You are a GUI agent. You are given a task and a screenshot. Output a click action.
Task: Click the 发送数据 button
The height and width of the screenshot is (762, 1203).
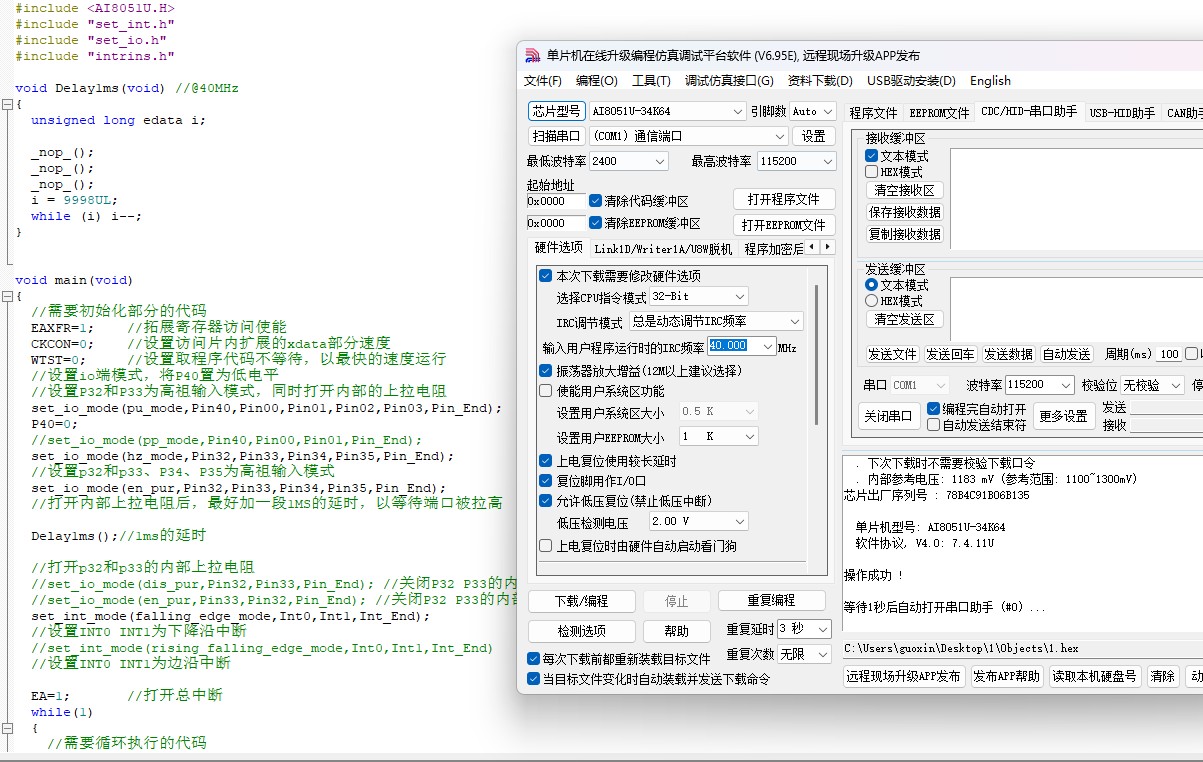(x=1008, y=354)
